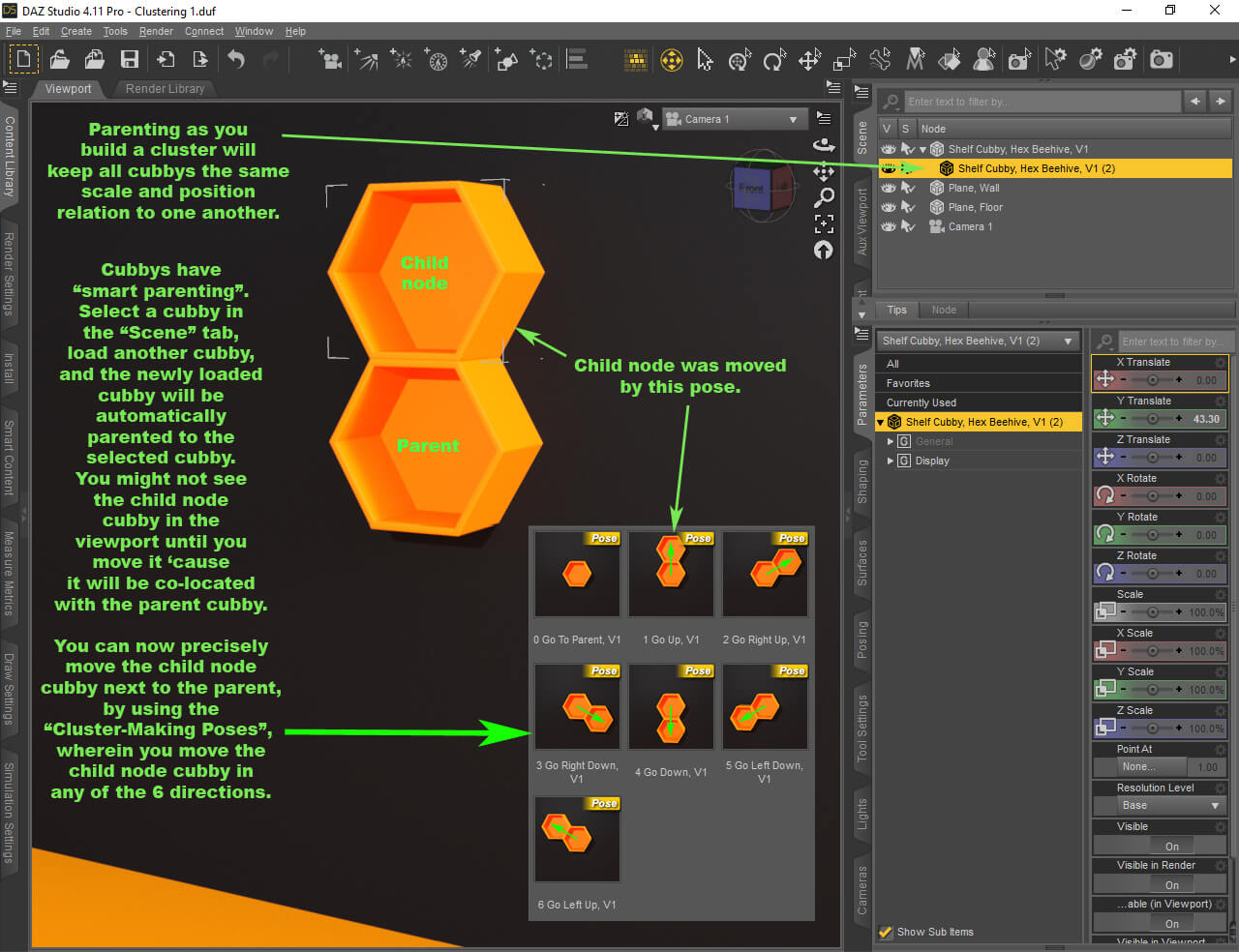The image size is (1239, 952).
Task: Click the Undo arrow in toolbar
Action: click(236, 60)
